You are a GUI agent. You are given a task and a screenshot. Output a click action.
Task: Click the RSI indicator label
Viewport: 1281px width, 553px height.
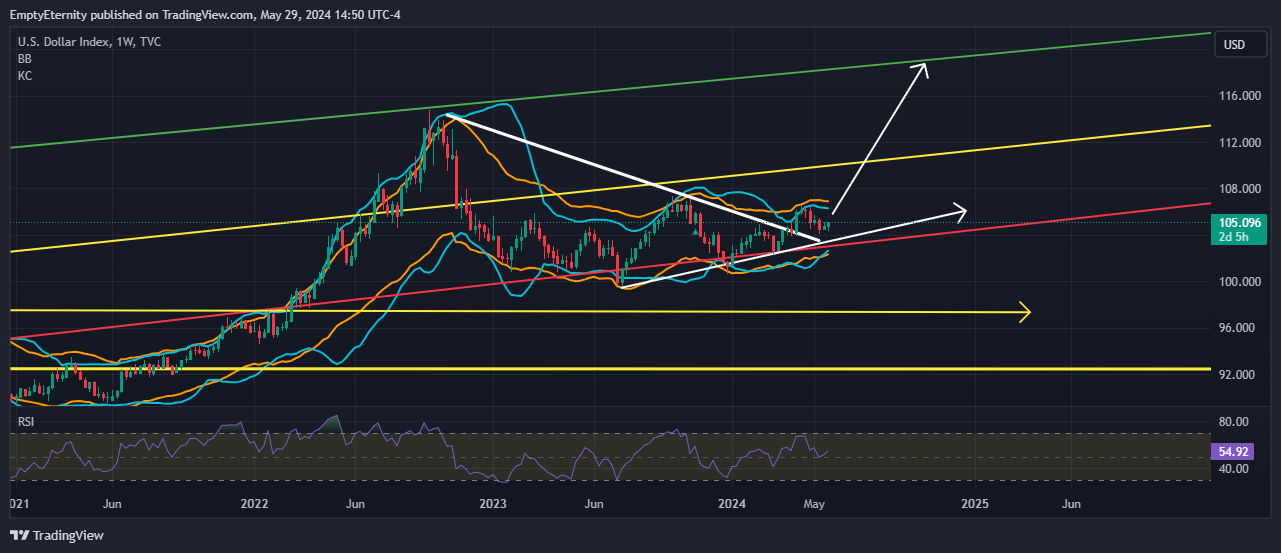pyautogui.click(x=26, y=423)
